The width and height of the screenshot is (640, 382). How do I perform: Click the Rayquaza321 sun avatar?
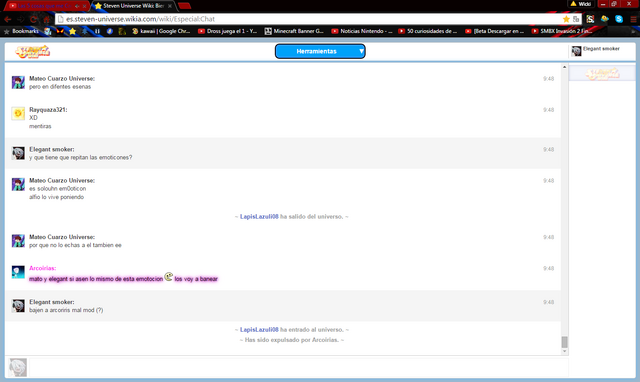point(18,113)
